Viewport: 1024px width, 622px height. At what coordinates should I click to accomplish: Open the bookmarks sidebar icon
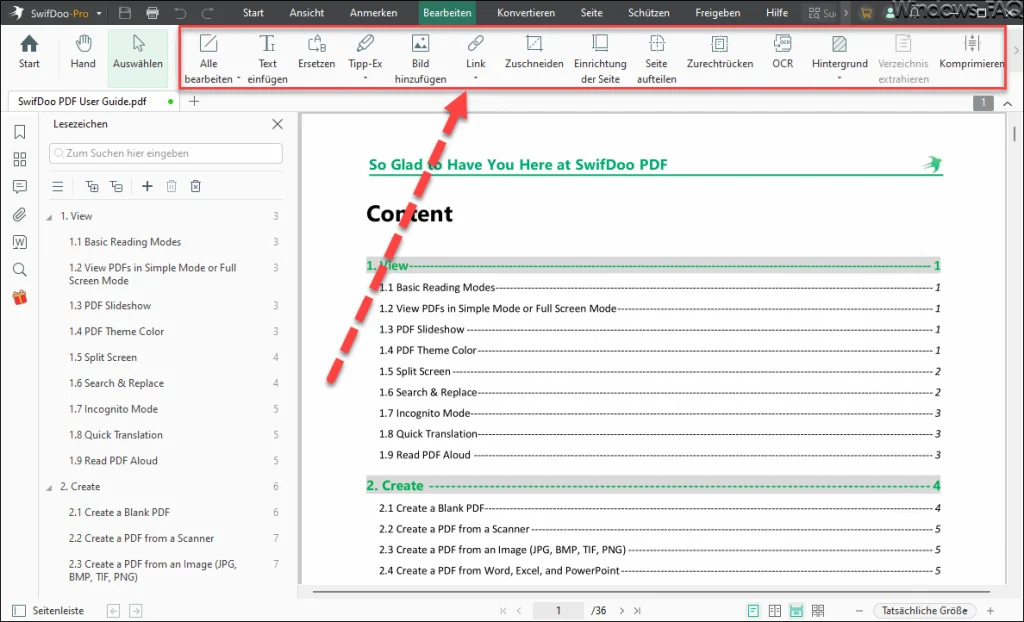20,132
